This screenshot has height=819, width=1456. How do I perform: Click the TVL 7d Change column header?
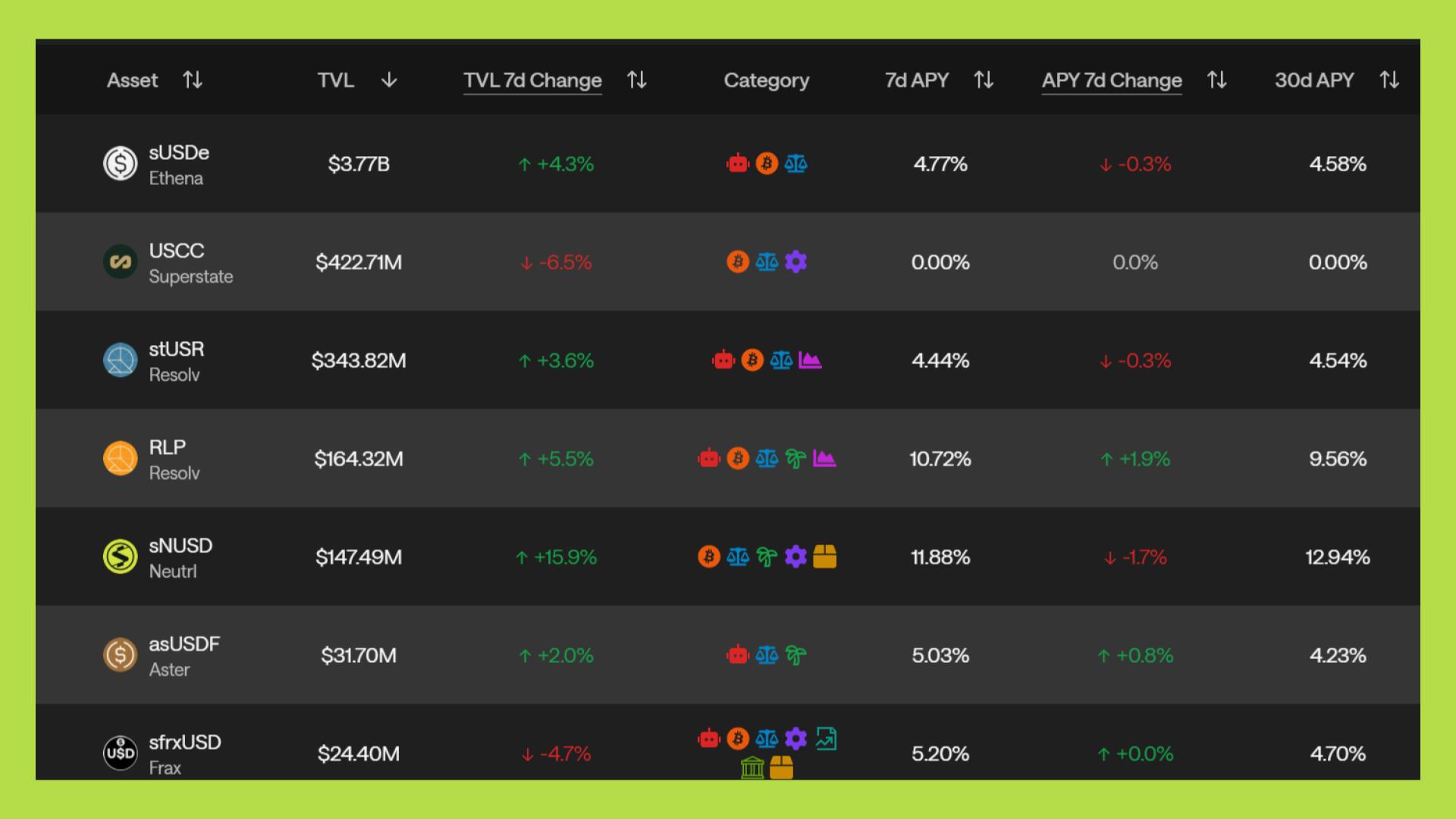pos(532,80)
